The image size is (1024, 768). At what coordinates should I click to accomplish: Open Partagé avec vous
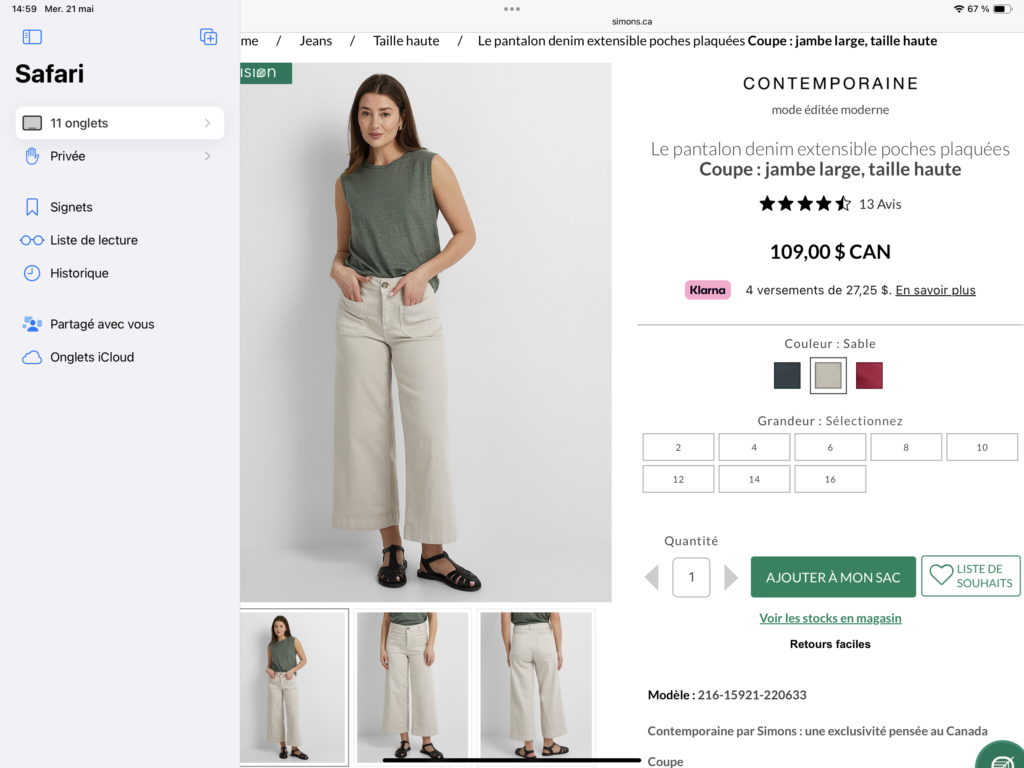point(102,324)
